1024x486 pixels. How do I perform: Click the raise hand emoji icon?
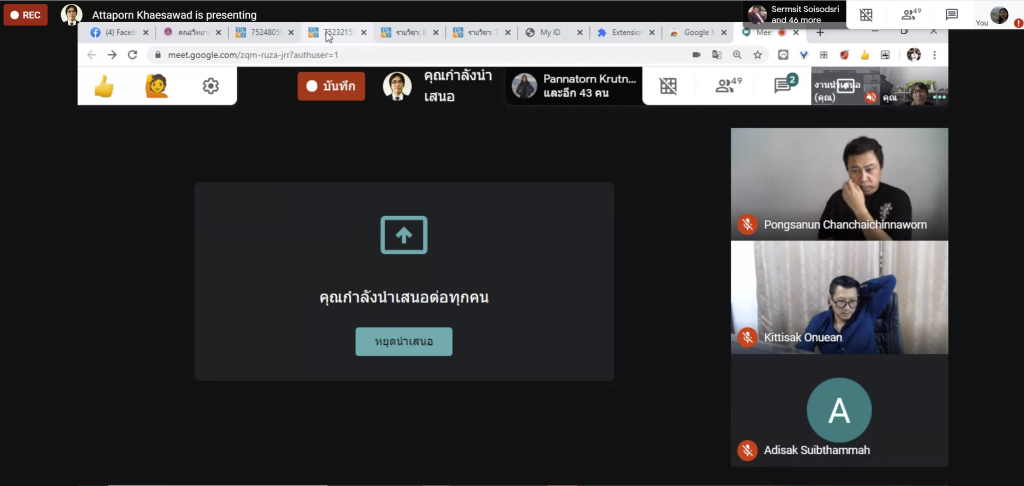(x=156, y=87)
